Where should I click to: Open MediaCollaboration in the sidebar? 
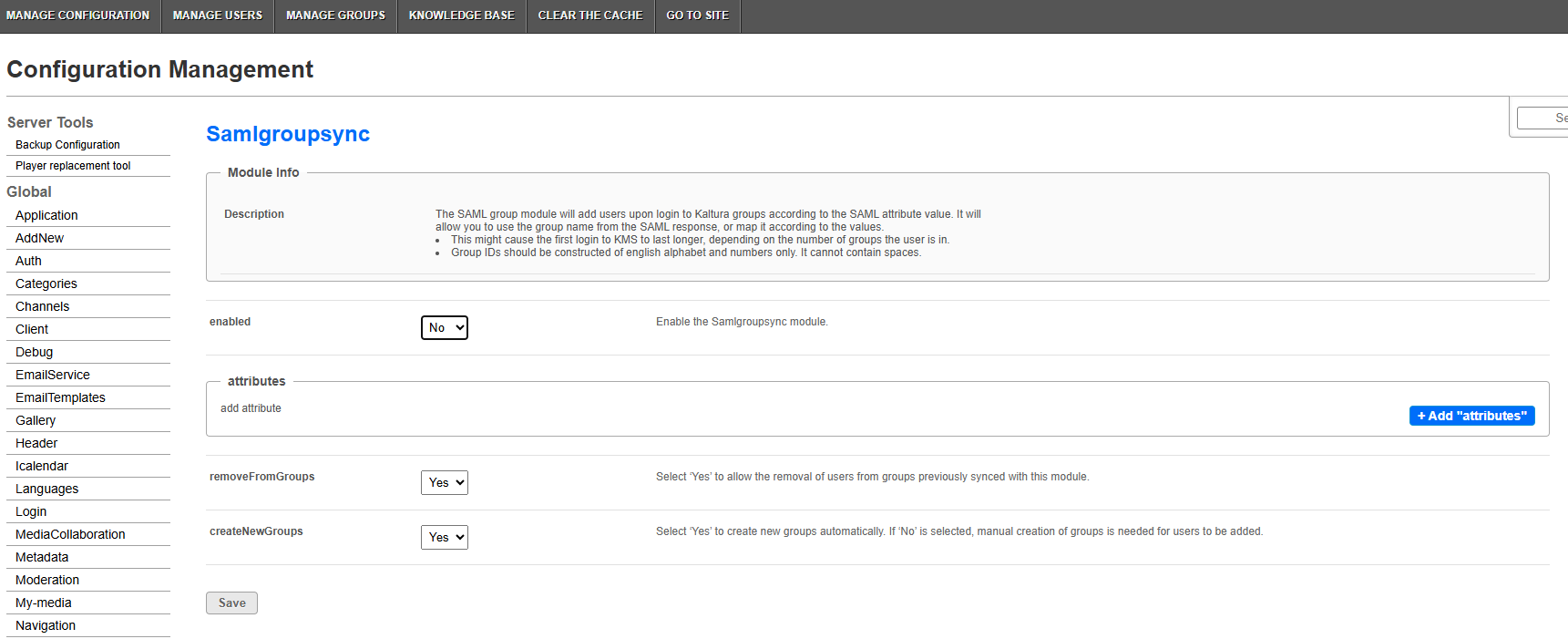click(x=70, y=534)
